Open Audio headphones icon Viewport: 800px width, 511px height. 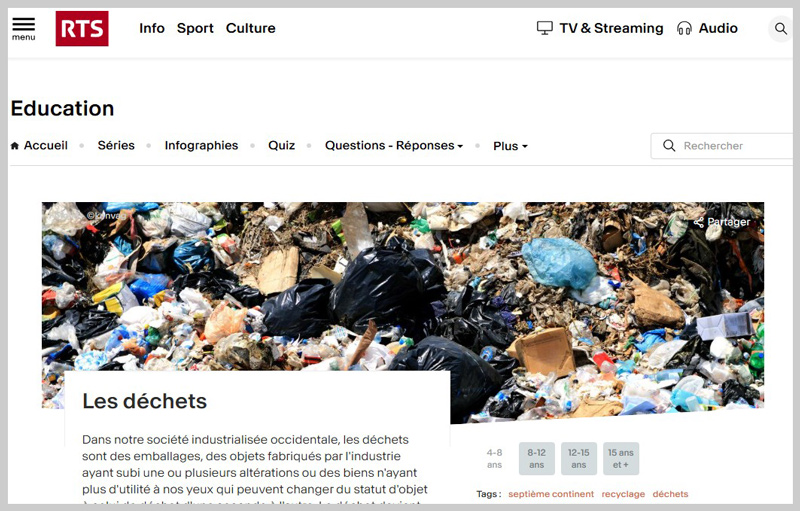[x=684, y=28]
